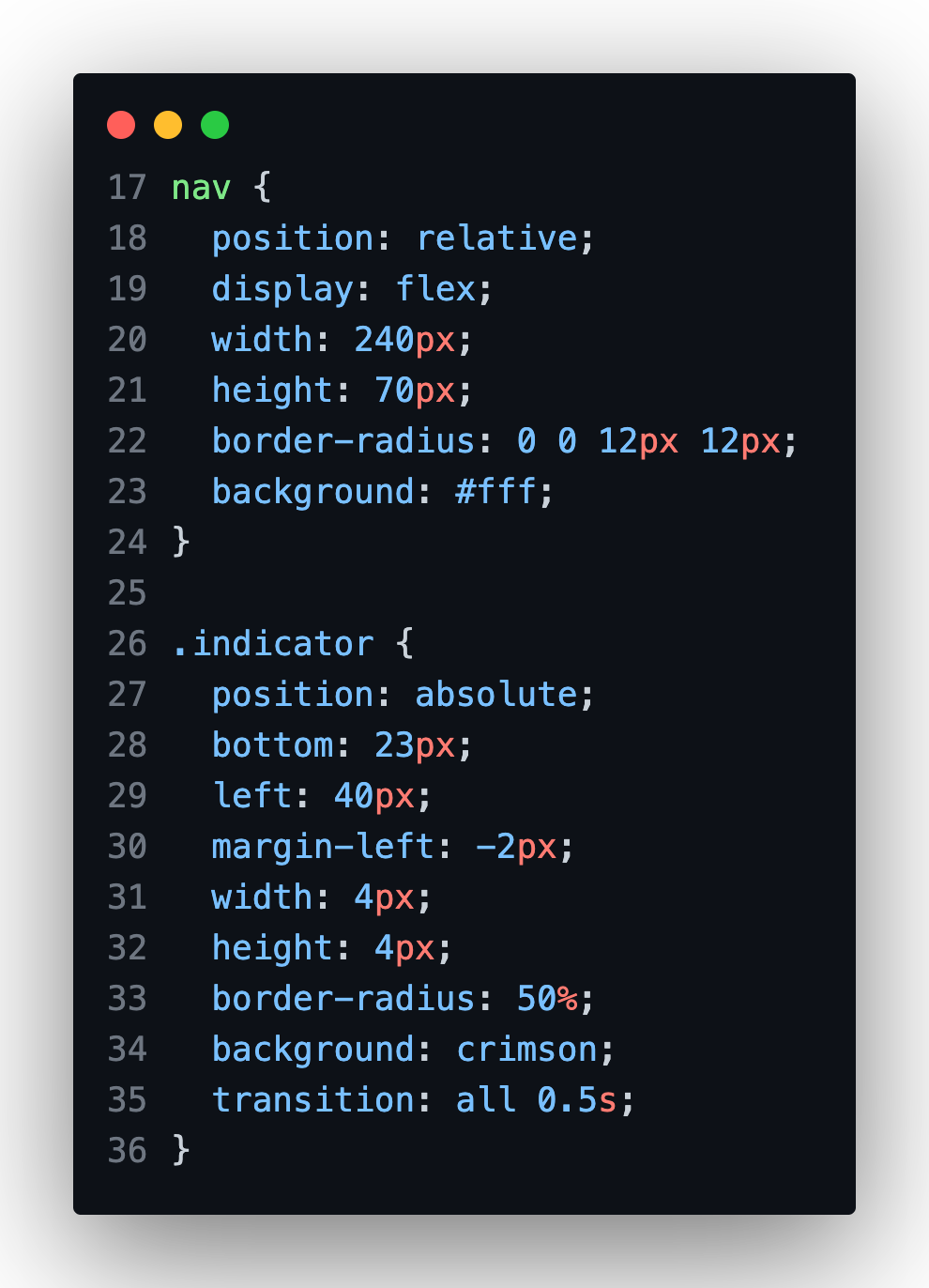Click the flex value on line 19
Screen dimensions: 929x1288
(x=435, y=289)
